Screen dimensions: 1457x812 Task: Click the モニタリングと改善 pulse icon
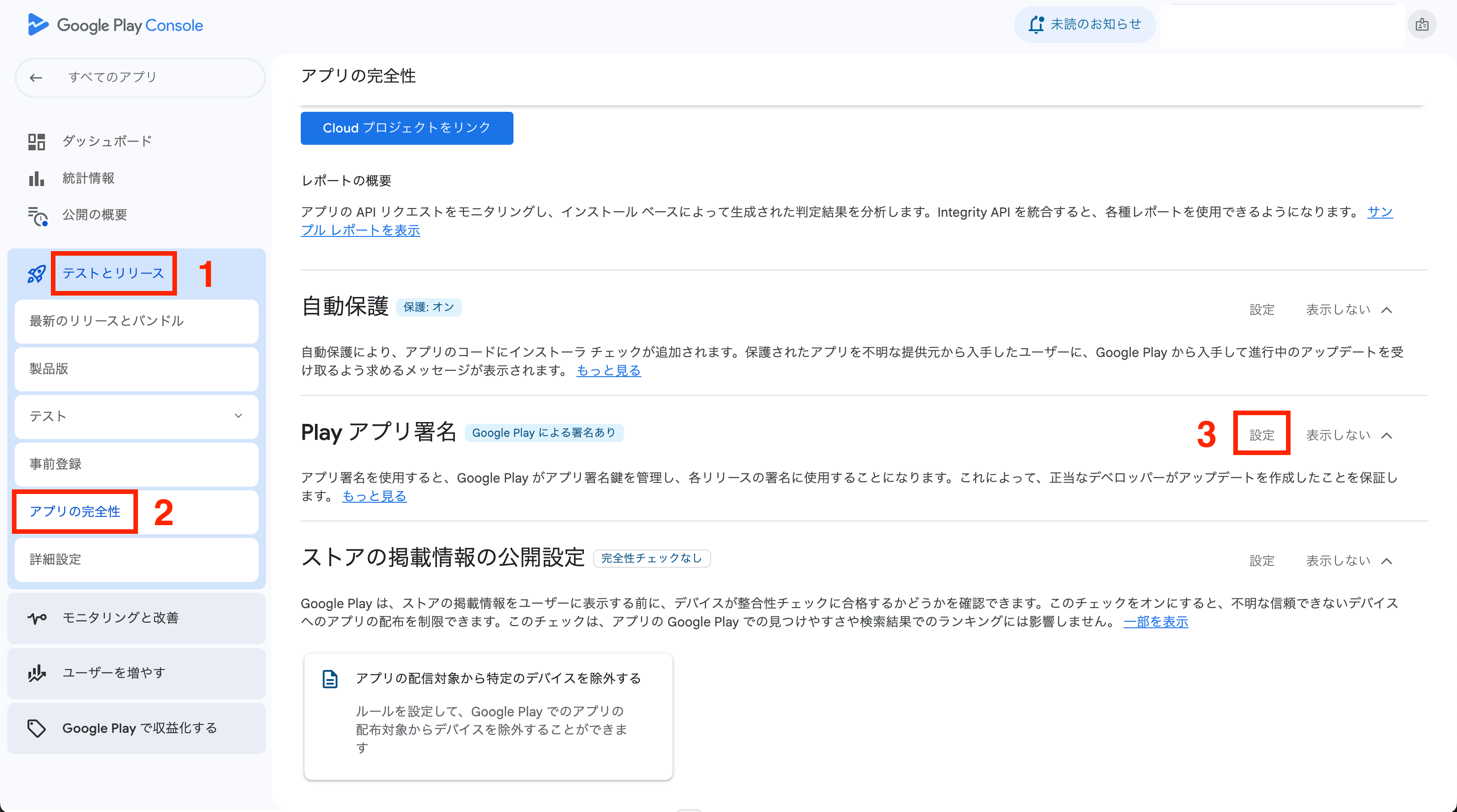37,618
